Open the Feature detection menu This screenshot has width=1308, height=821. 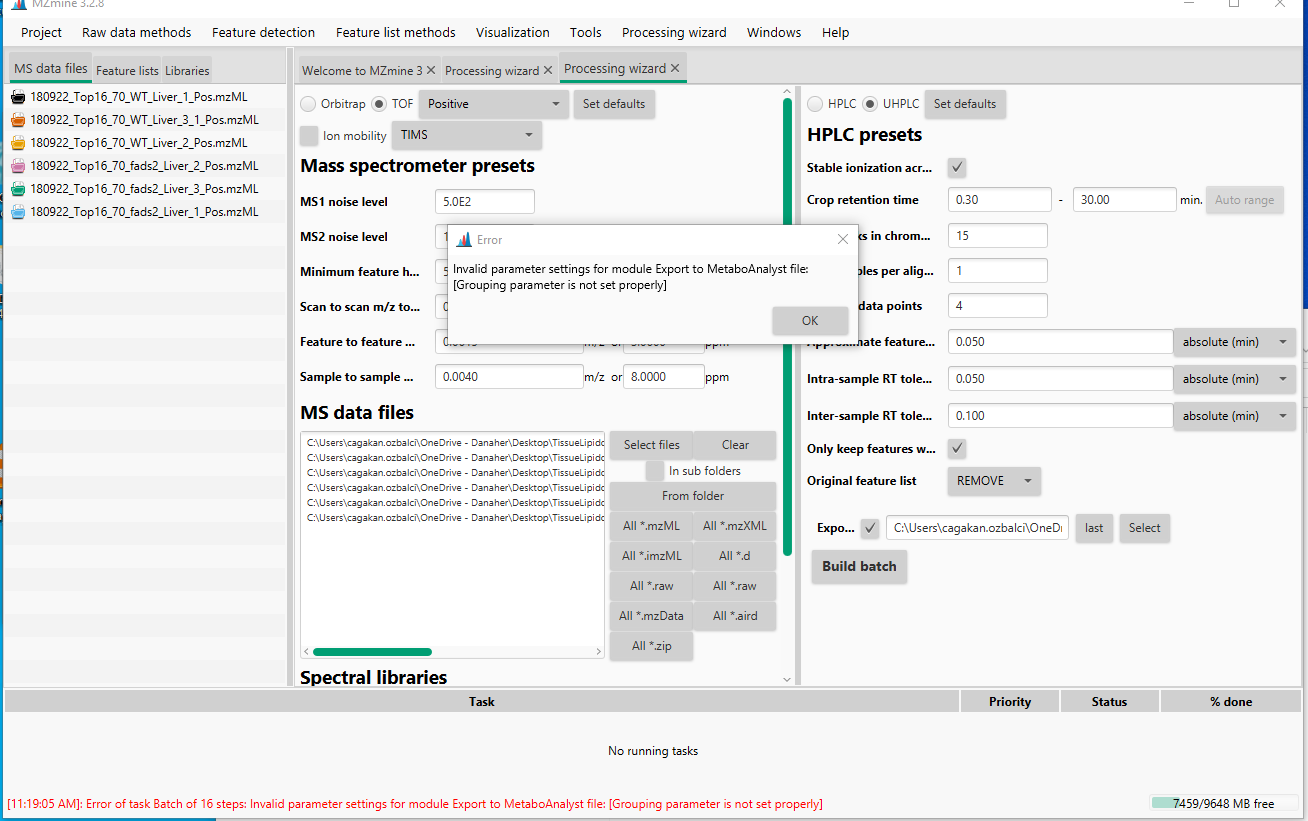tap(263, 32)
